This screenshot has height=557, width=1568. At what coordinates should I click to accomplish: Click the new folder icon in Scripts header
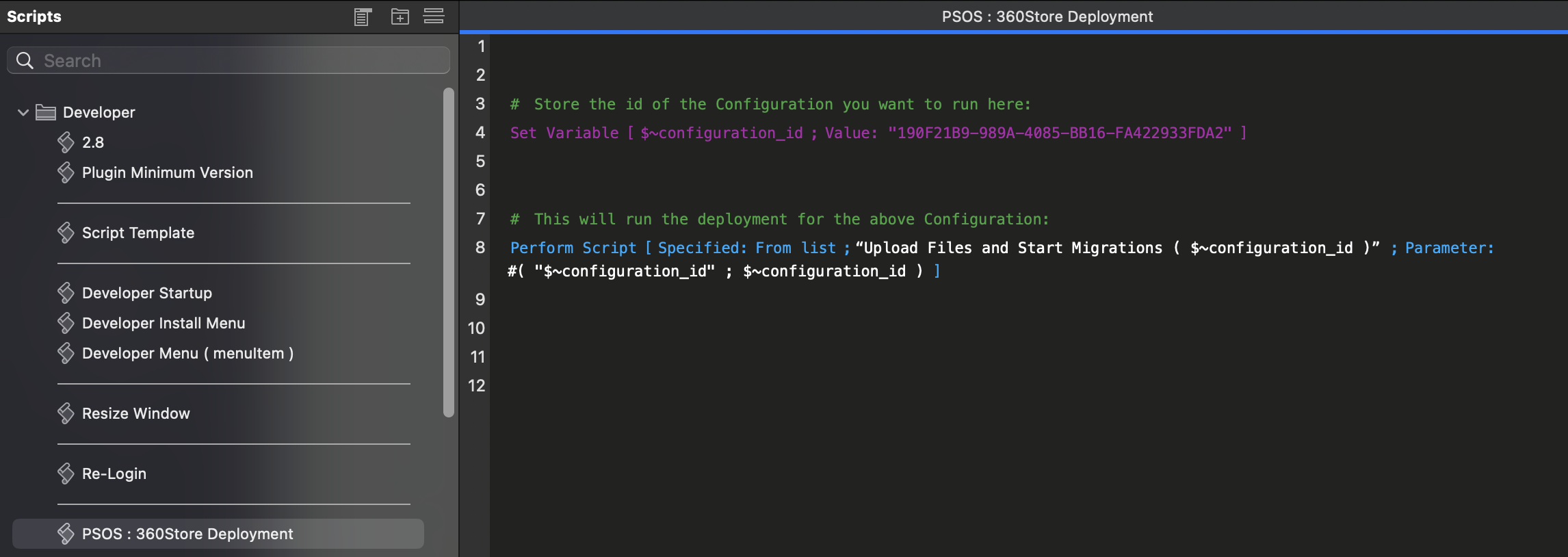tap(400, 16)
